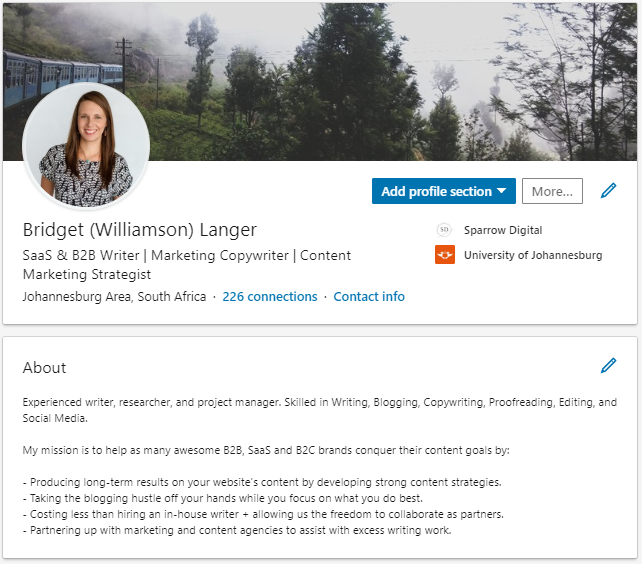Click the University of Johannesburg logo icon

pyautogui.click(x=445, y=255)
